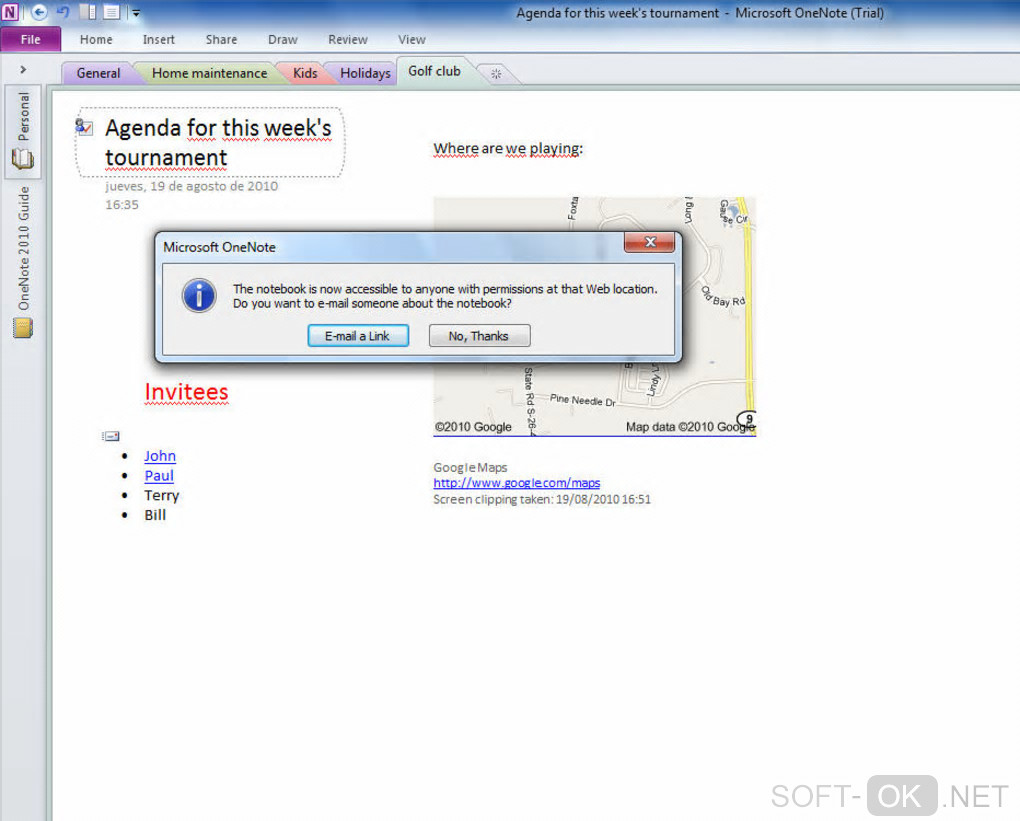
Task: Click the Personal notebook book icon
Action: [x=23, y=159]
